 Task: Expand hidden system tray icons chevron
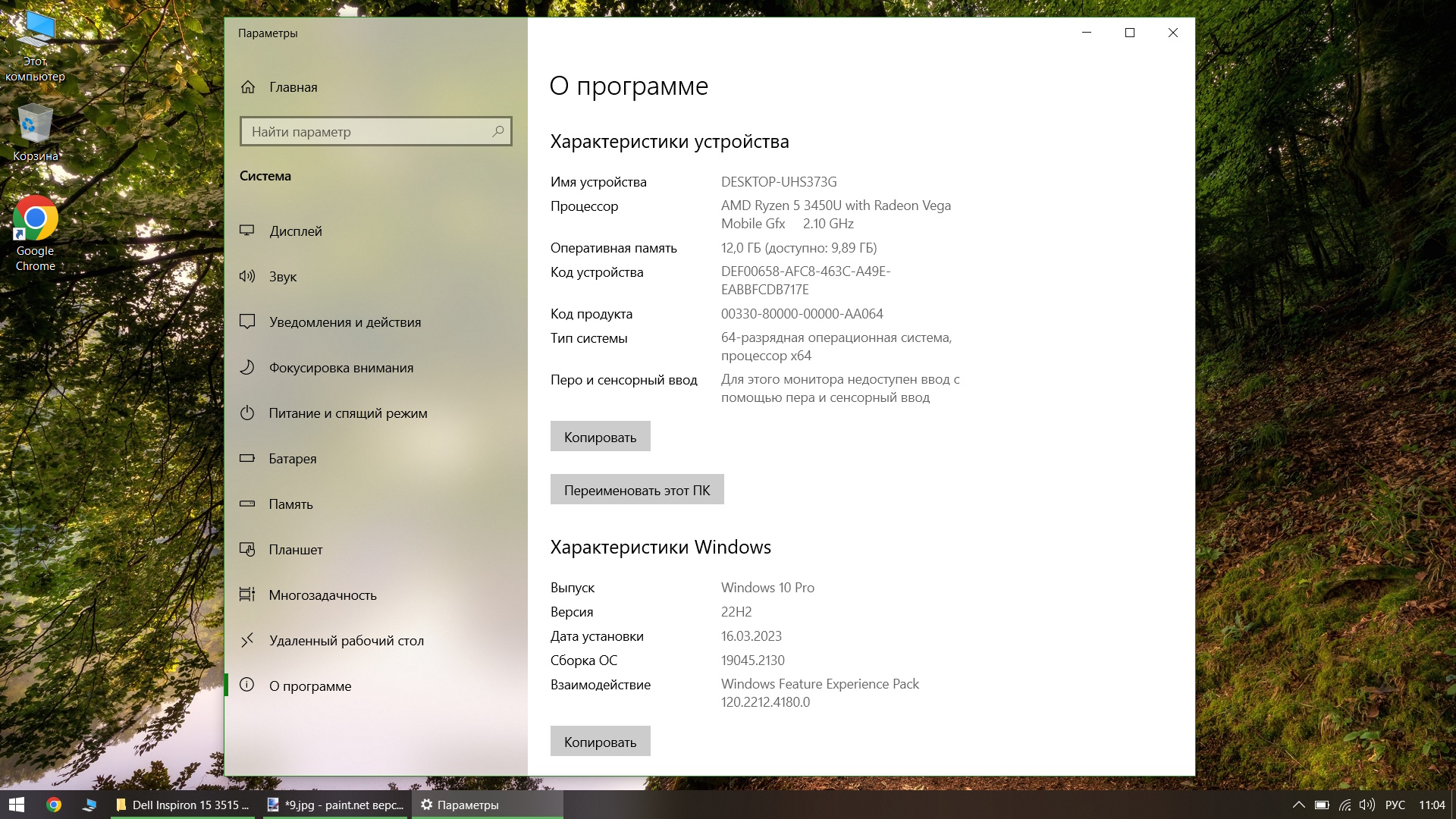[x=1298, y=805]
